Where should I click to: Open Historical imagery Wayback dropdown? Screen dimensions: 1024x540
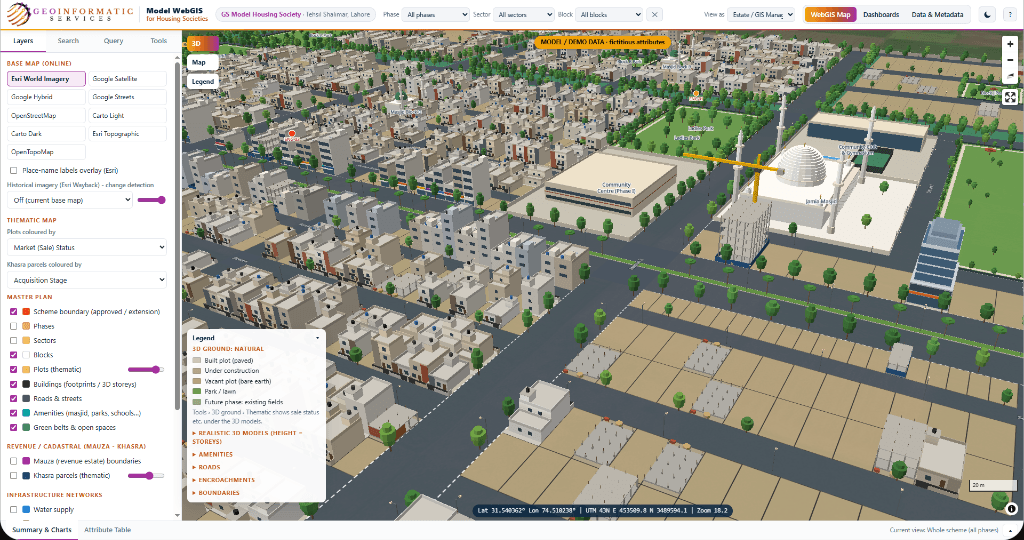coord(70,200)
